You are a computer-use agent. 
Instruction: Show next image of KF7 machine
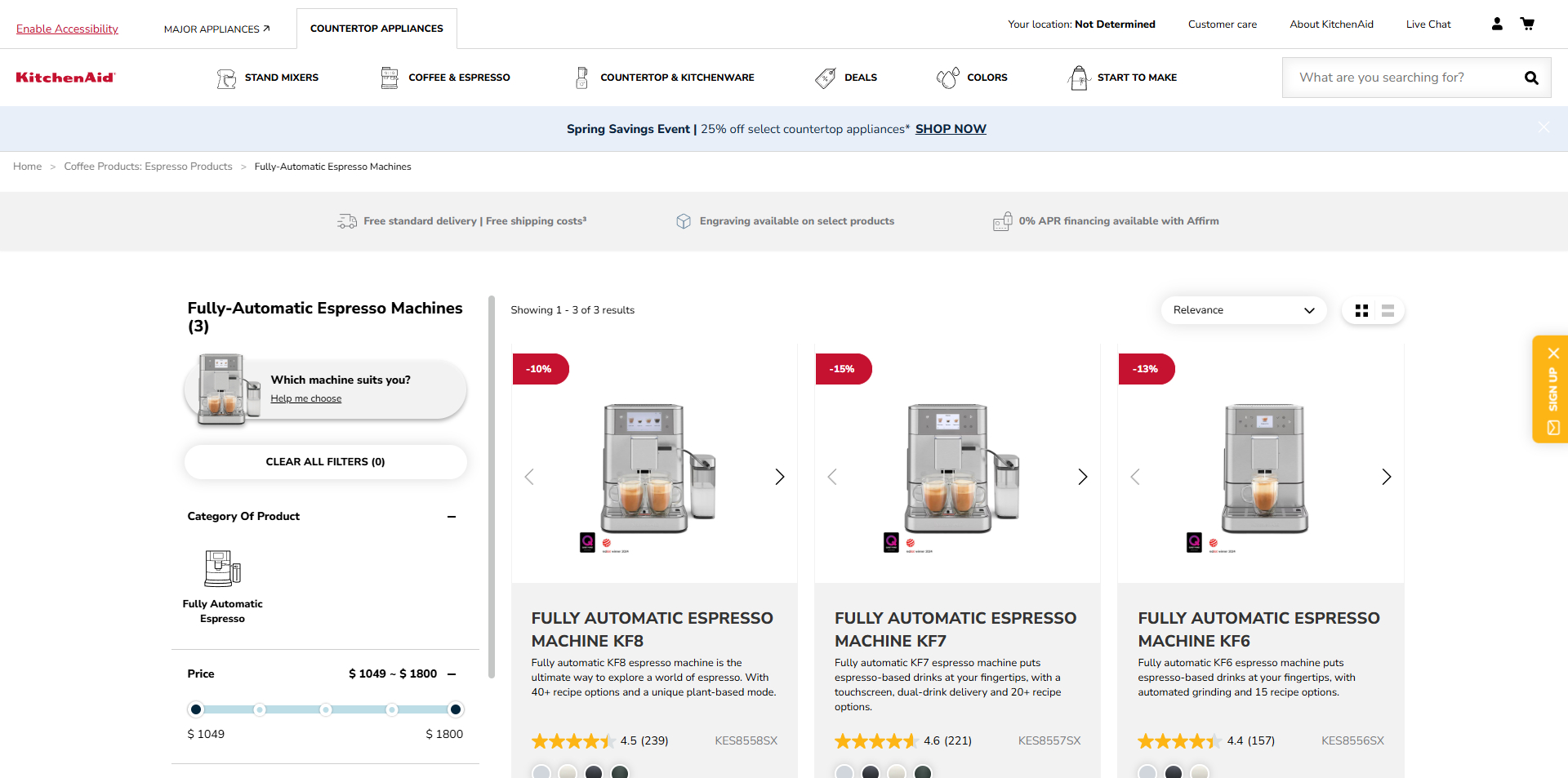pos(1083,477)
